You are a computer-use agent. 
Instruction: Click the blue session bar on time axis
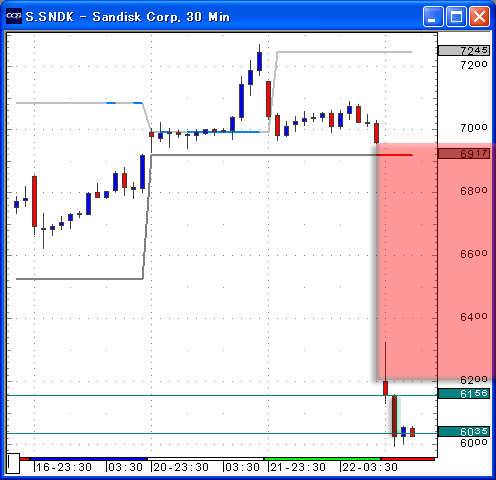click(88, 459)
